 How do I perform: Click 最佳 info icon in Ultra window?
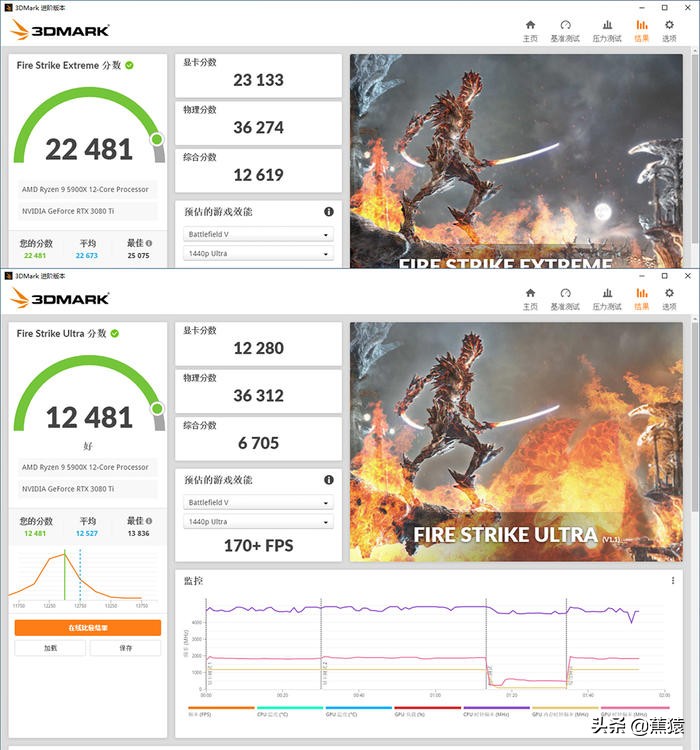point(149,521)
